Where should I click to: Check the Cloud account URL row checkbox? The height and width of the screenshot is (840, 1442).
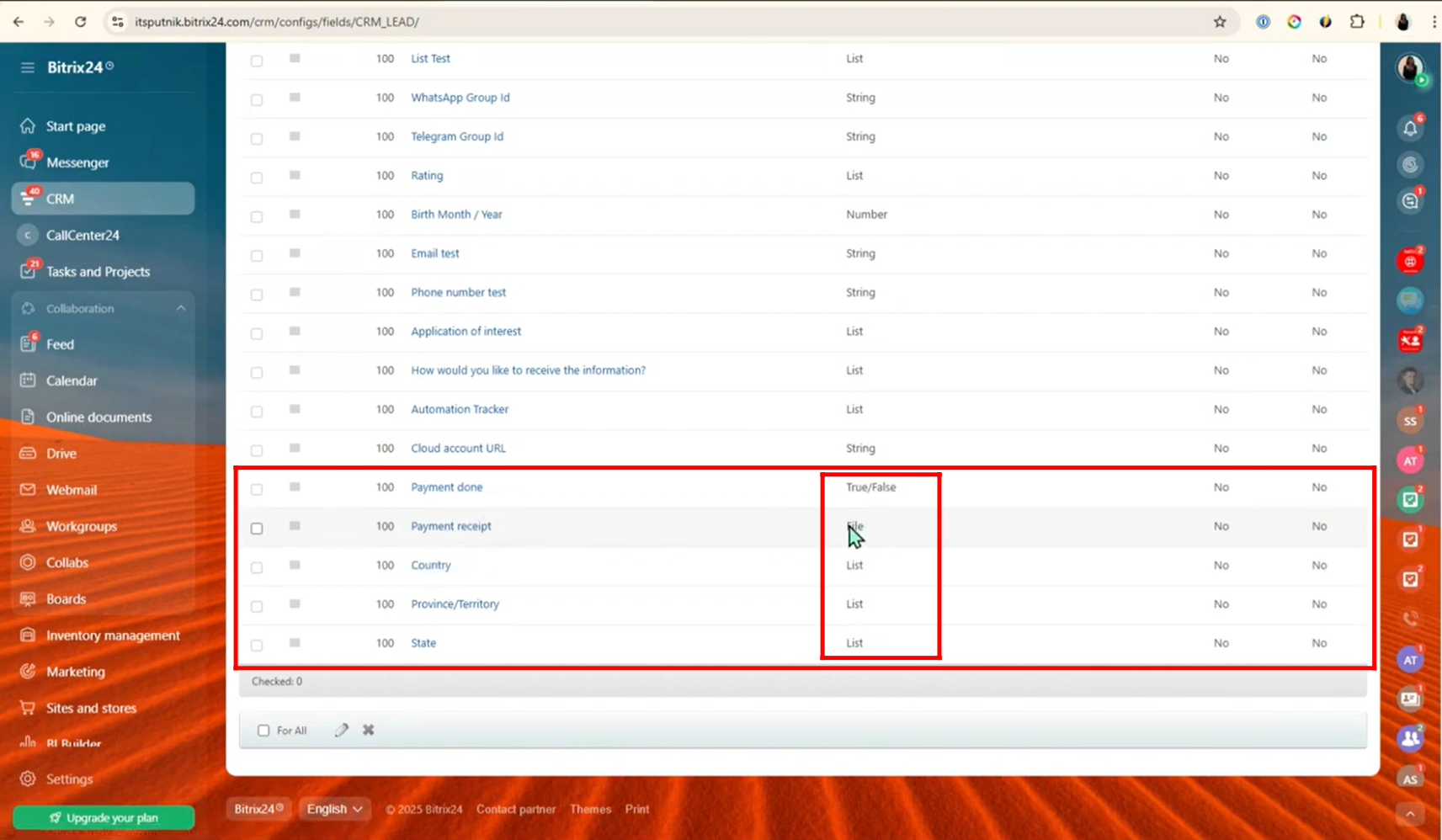(x=257, y=450)
